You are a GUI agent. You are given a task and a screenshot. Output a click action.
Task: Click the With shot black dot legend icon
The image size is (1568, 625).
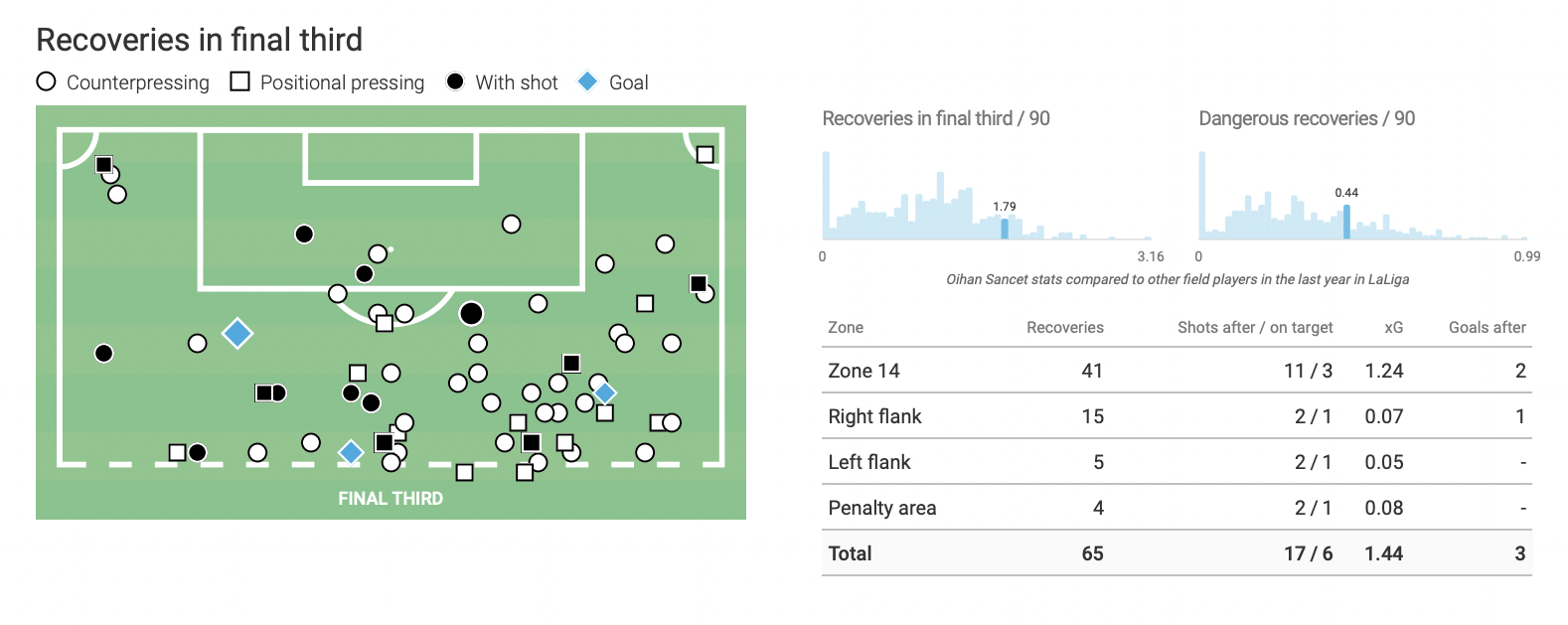pos(455,81)
